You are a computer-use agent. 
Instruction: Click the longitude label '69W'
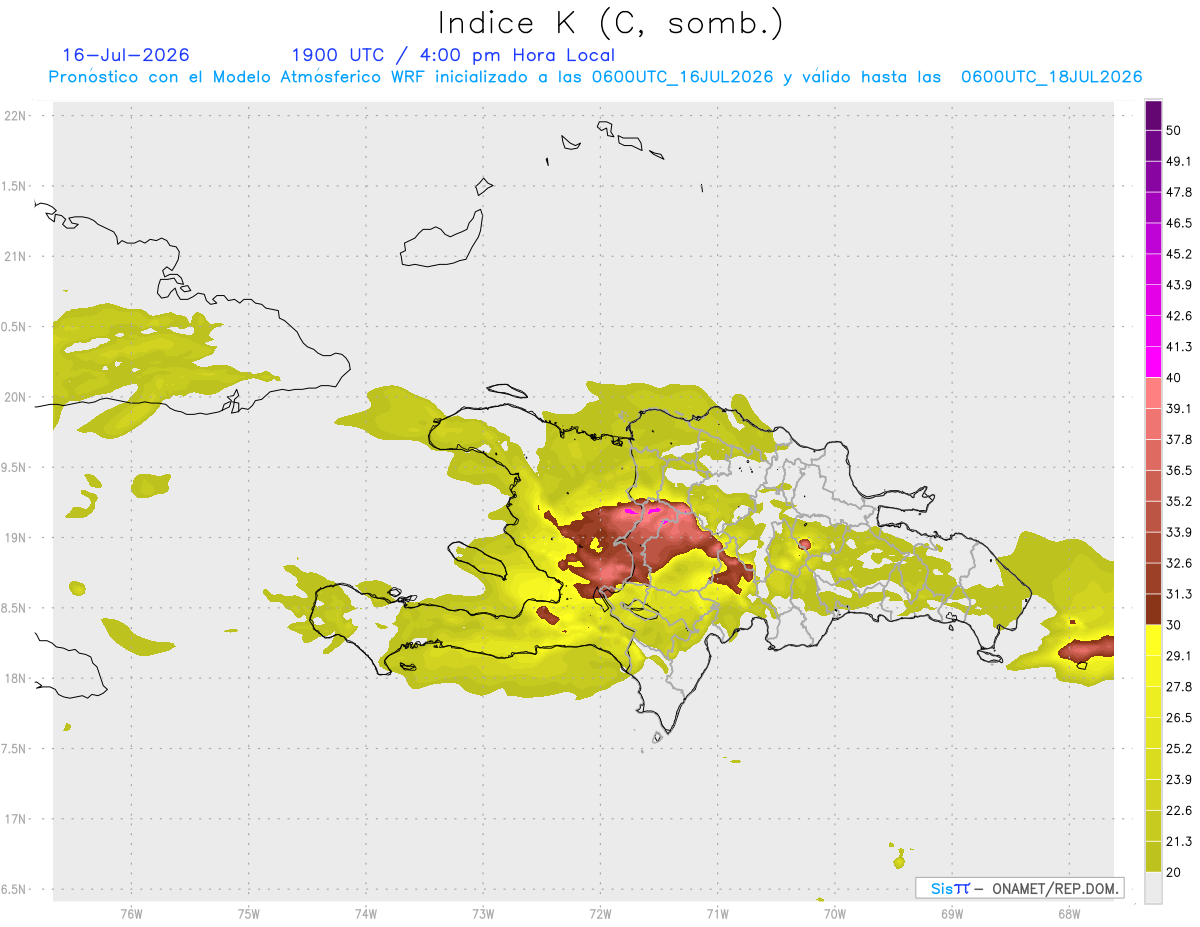pos(952,913)
